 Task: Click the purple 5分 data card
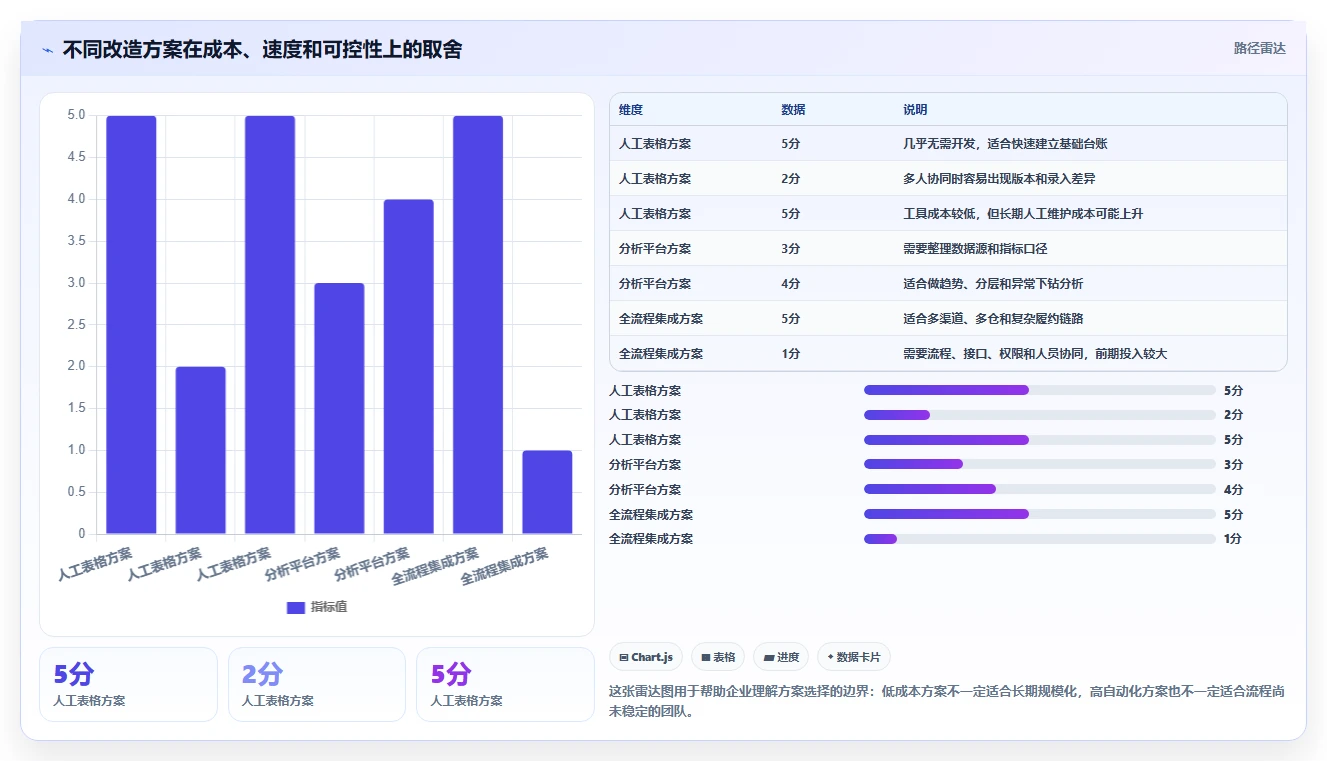click(x=505, y=684)
